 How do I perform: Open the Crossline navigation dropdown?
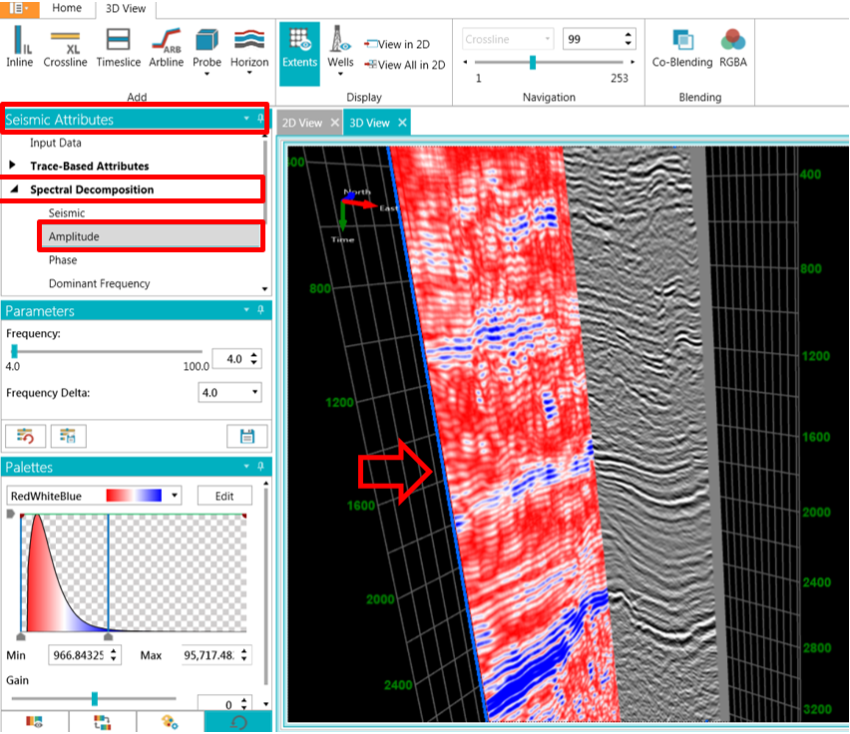pos(548,38)
